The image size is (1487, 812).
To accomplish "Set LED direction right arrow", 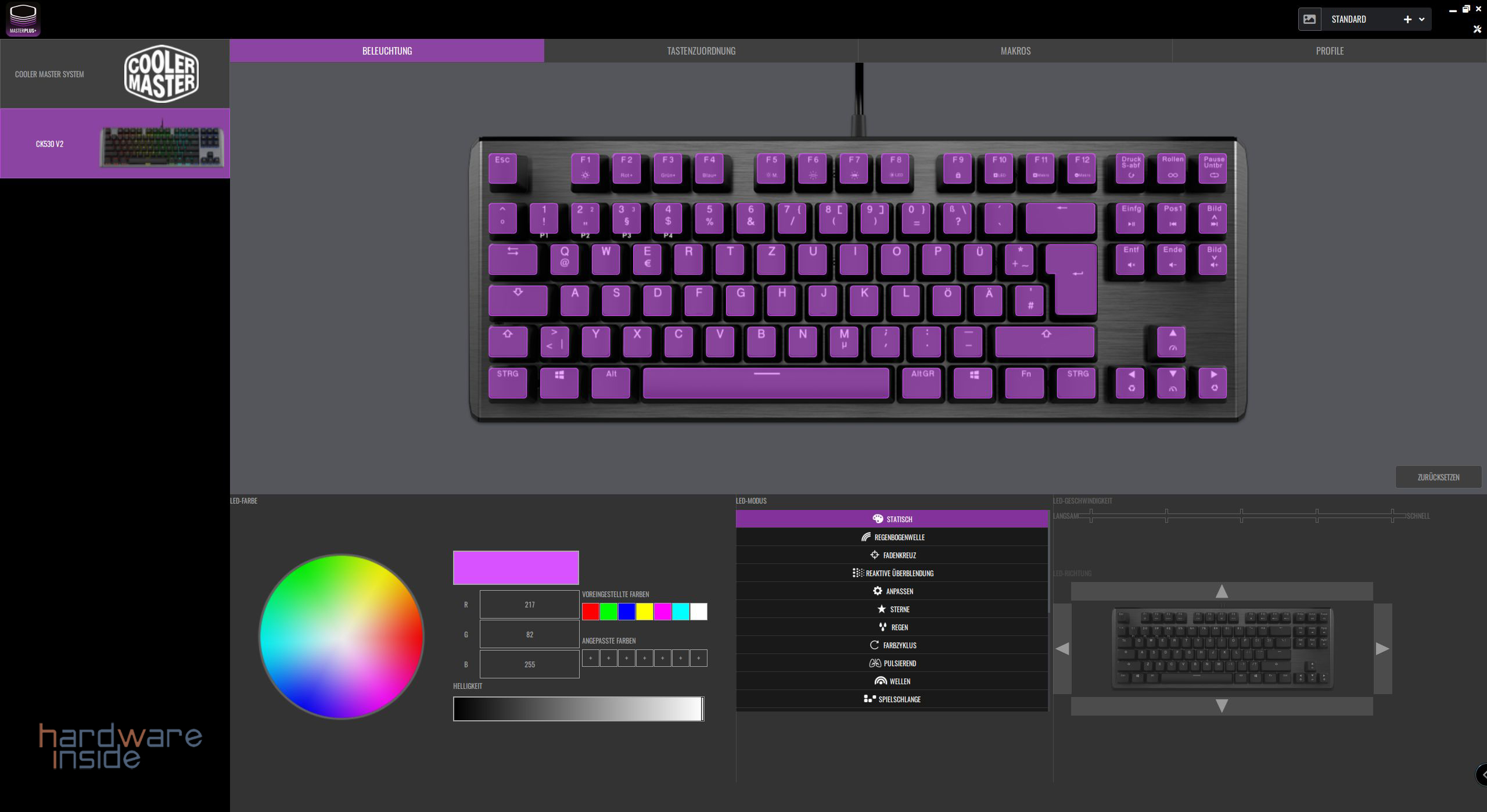I will 1382,649.
